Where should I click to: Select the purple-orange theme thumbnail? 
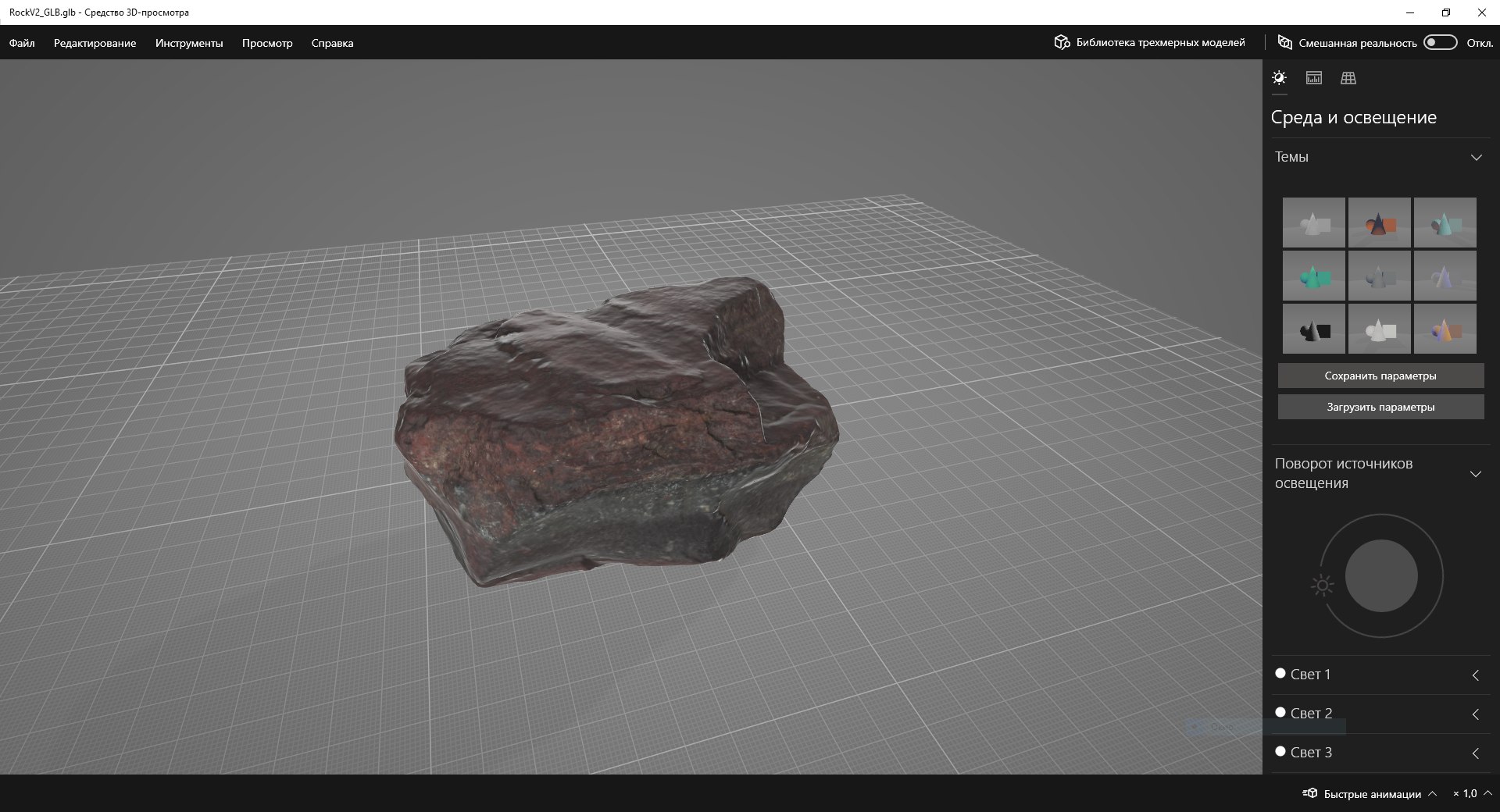[1445, 329]
